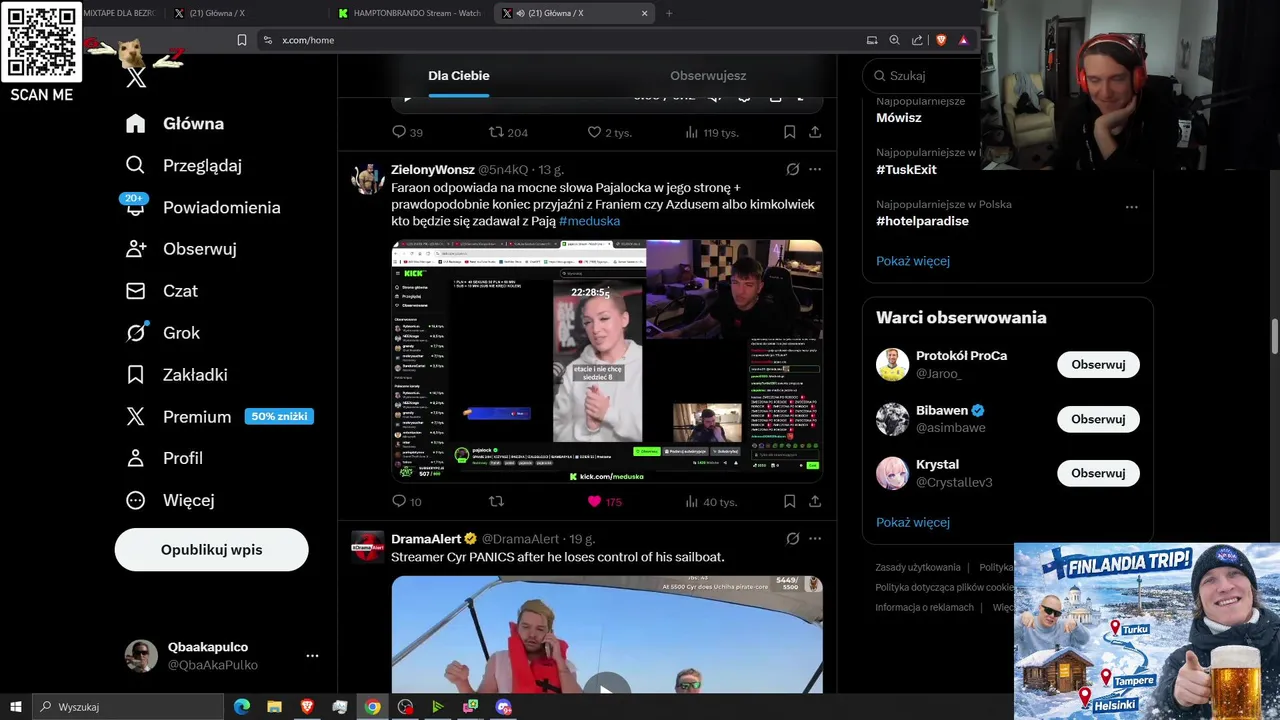Unlike ZielonyWonsz post with 175 likes
Screen dimensions: 1280x720
coord(594,502)
